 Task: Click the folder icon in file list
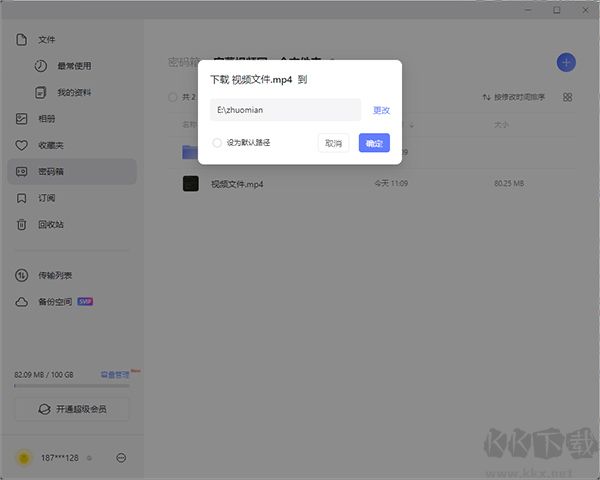tap(189, 152)
